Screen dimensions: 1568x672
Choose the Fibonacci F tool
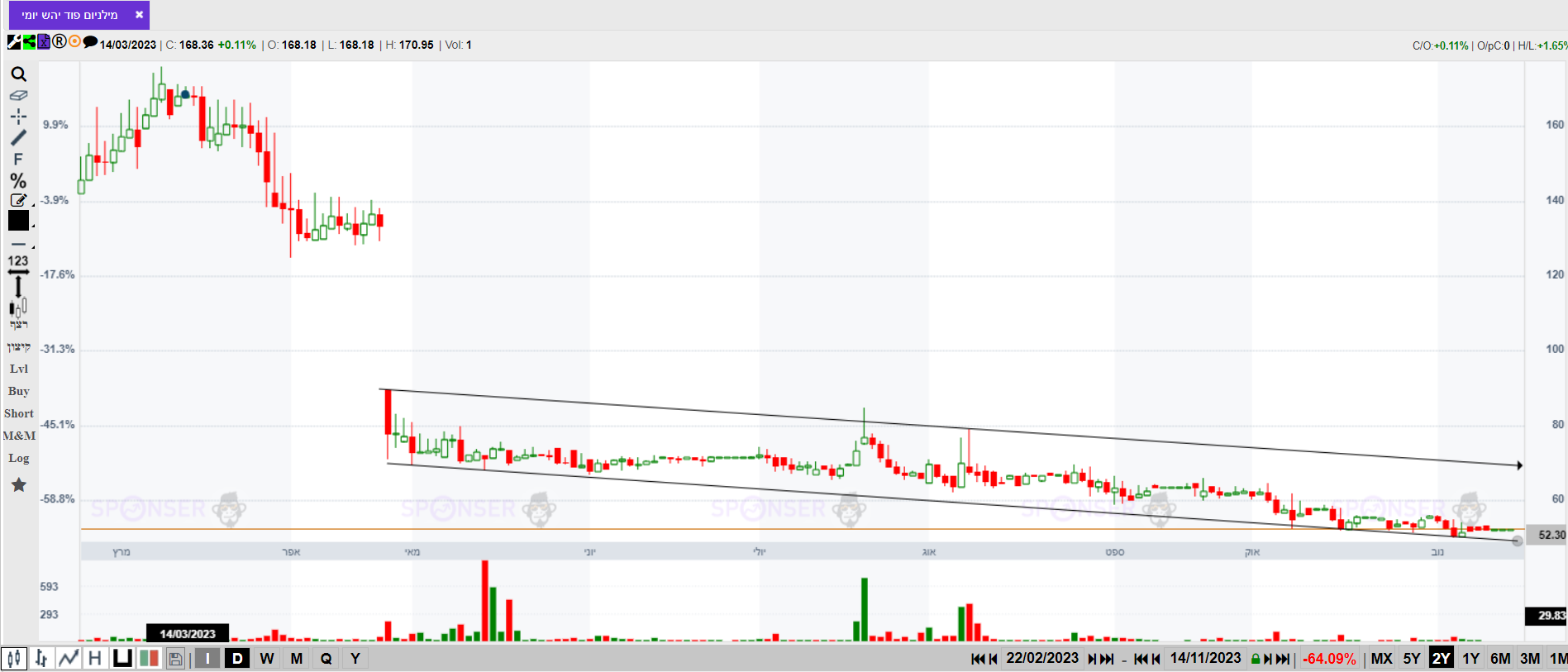(18, 159)
